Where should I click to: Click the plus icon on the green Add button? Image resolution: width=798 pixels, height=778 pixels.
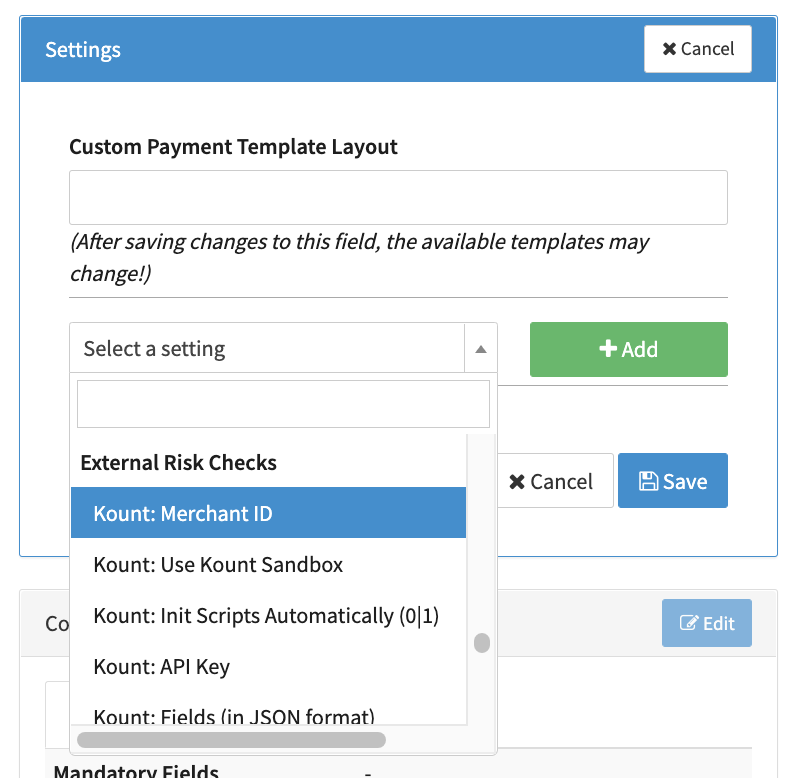click(x=607, y=349)
